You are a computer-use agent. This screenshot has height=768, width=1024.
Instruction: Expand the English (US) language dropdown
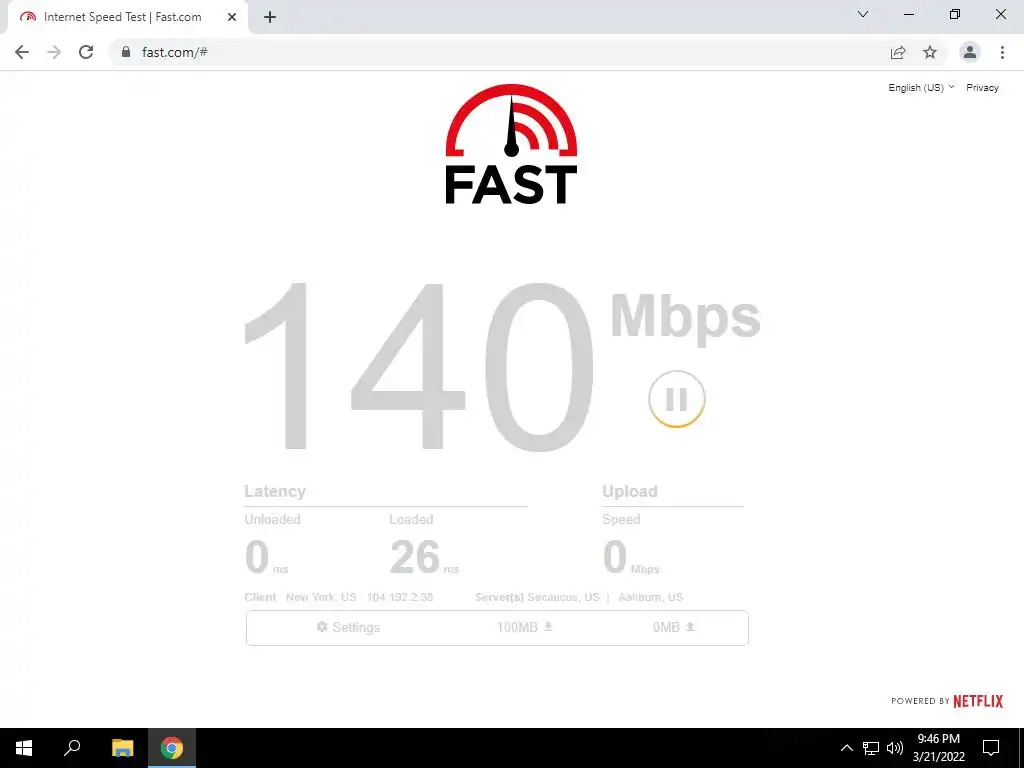(921, 88)
